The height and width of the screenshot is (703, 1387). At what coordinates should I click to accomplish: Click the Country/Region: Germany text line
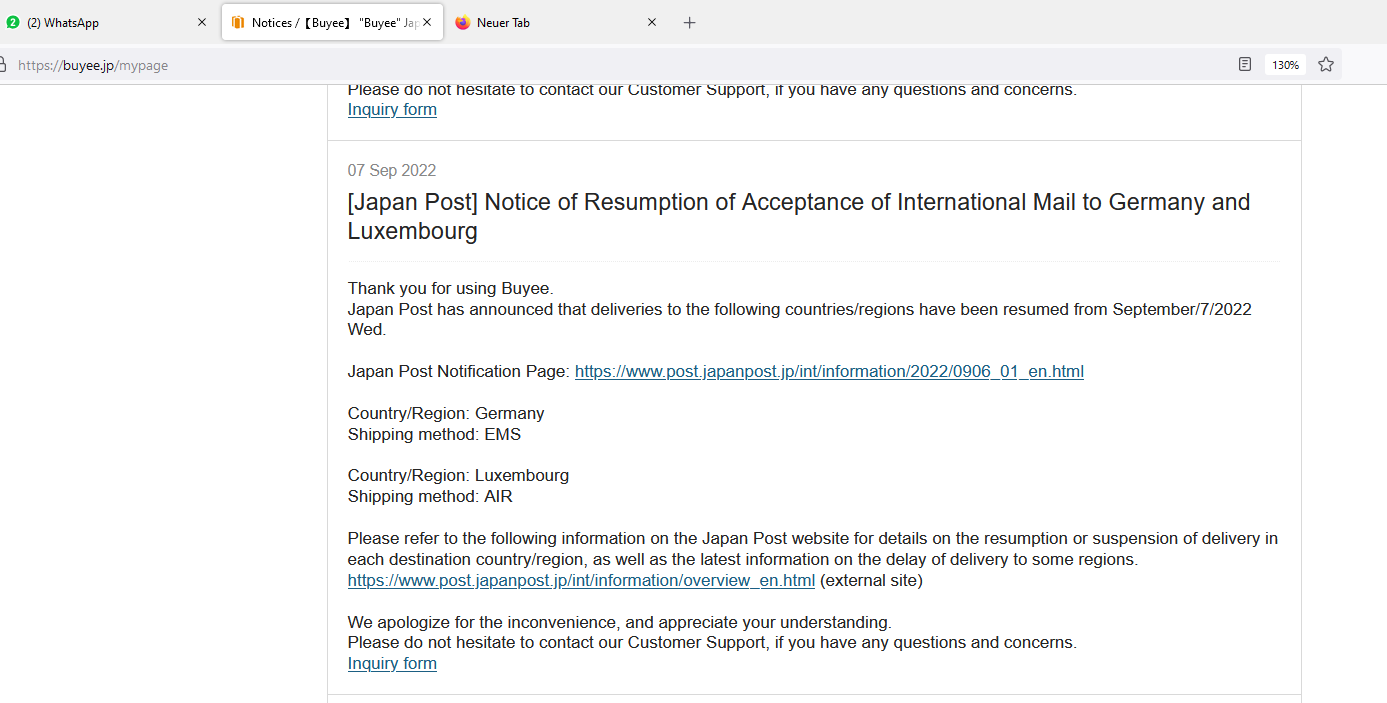pyautogui.click(x=446, y=414)
